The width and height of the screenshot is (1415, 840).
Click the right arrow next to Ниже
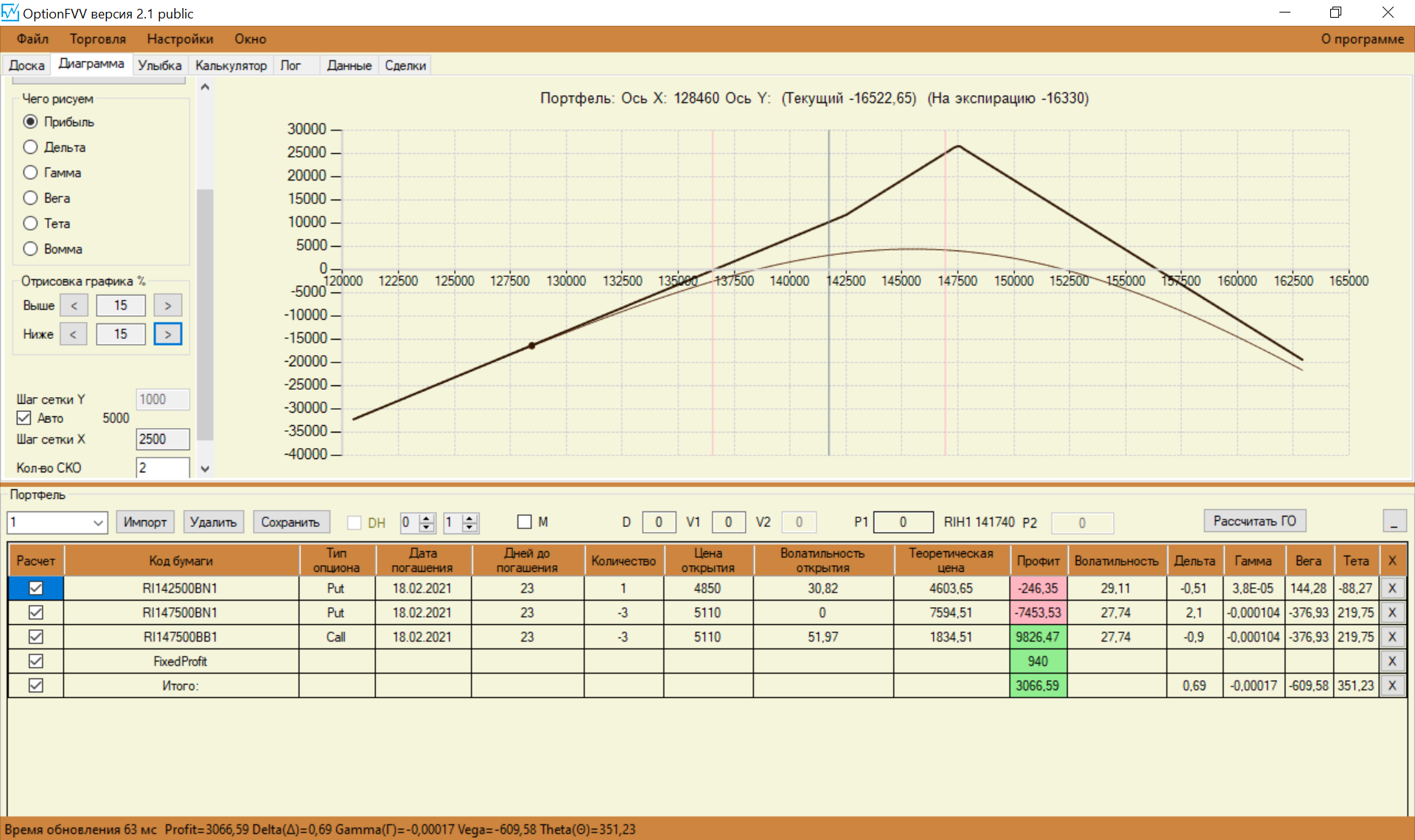tap(167, 335)
